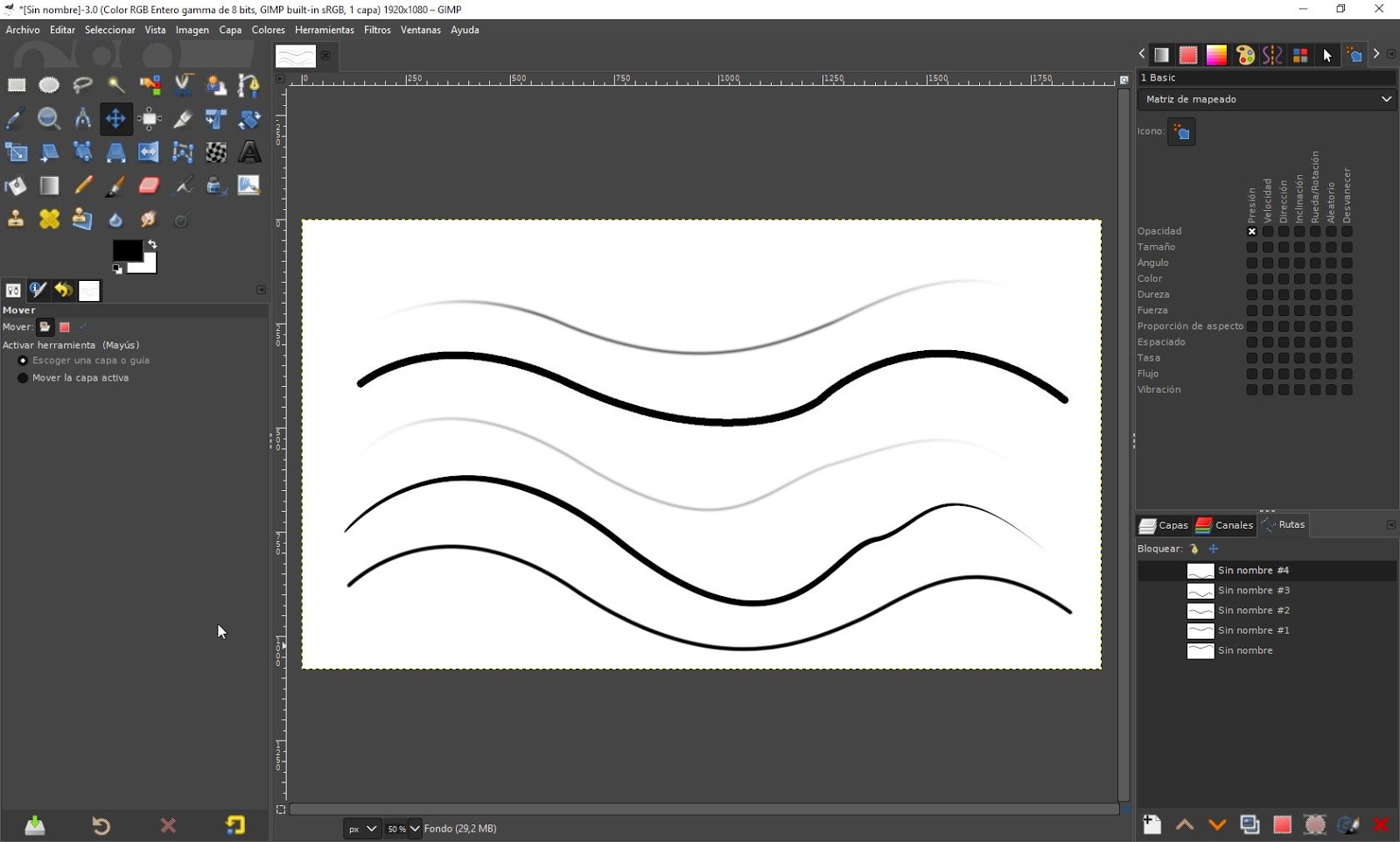The image size is (1400, 842).
Task: Select the Text tool
Action: (249, 151)
